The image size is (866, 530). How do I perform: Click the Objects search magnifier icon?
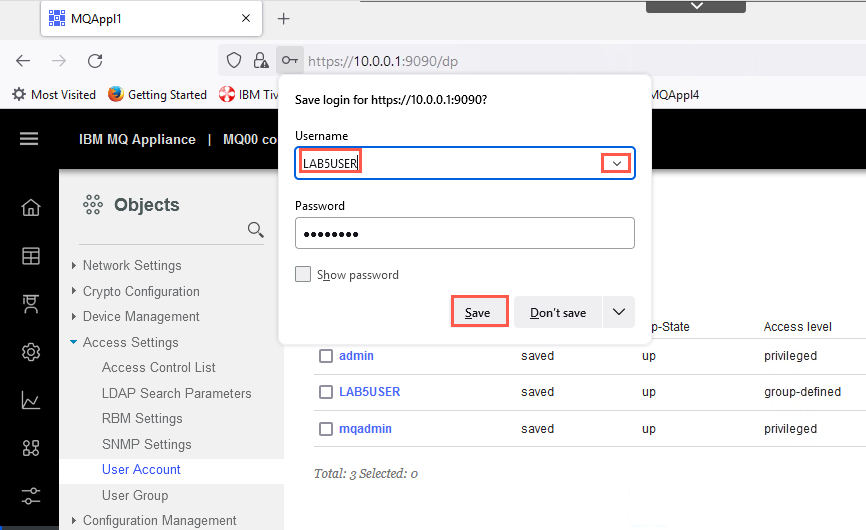click(255, 229)
